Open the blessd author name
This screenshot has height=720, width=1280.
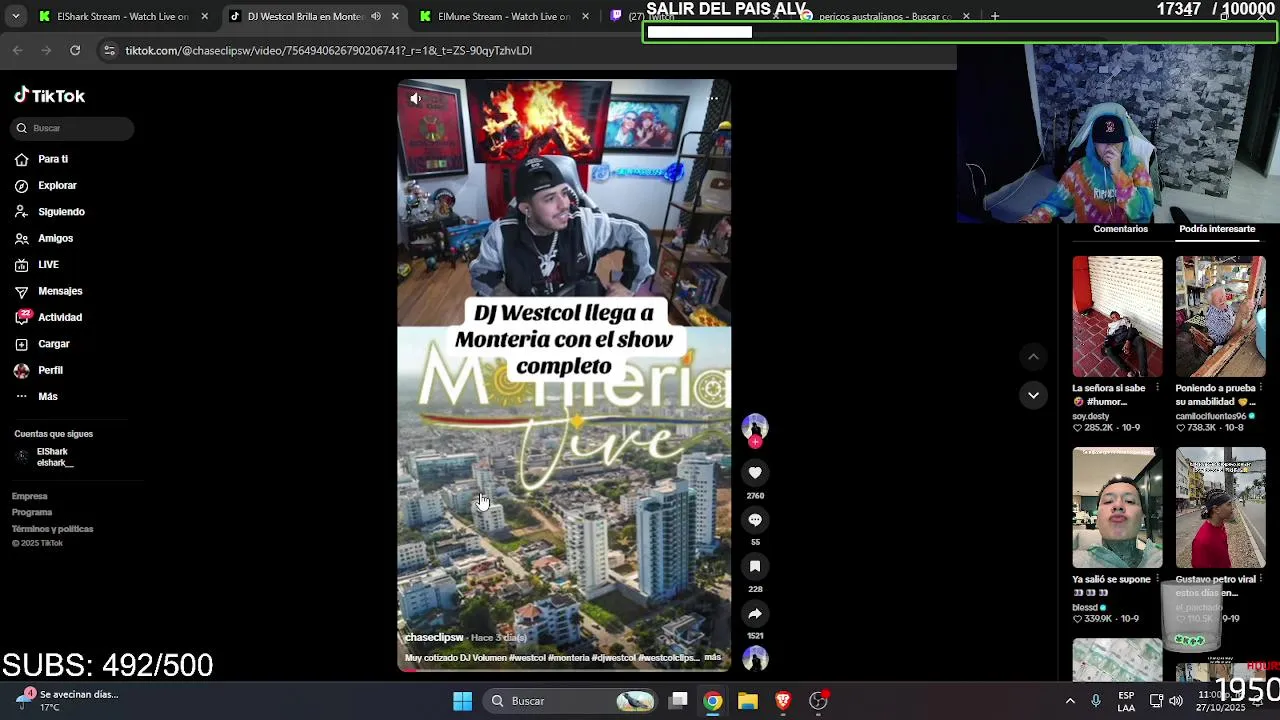(1085, 608)
